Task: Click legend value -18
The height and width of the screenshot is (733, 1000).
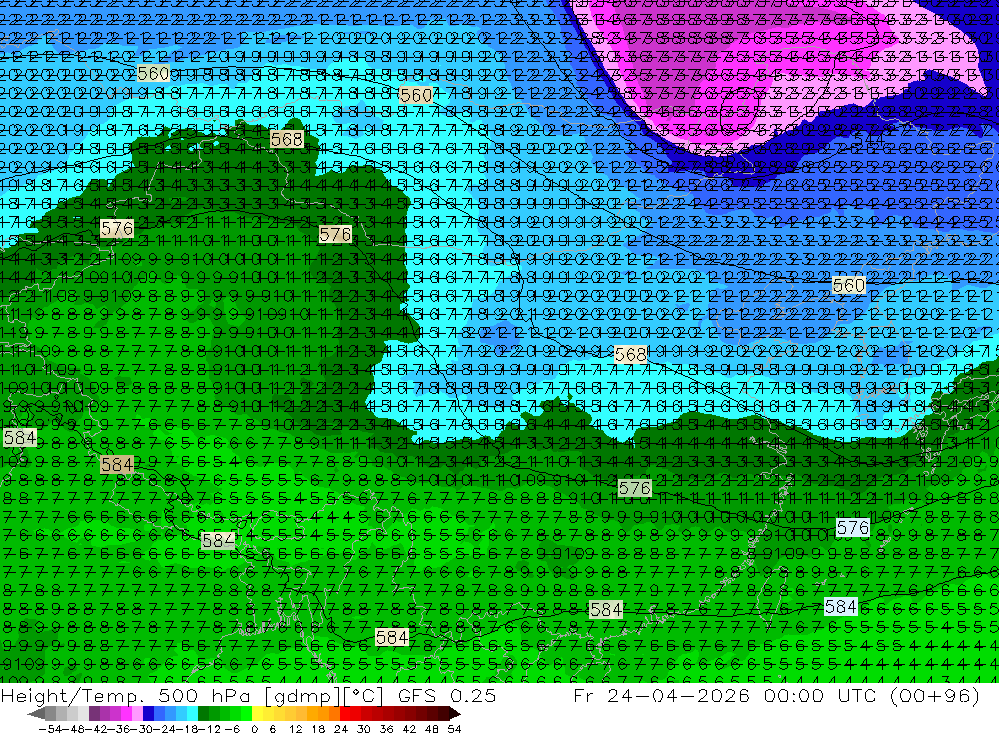Action: tap(187, 729)
